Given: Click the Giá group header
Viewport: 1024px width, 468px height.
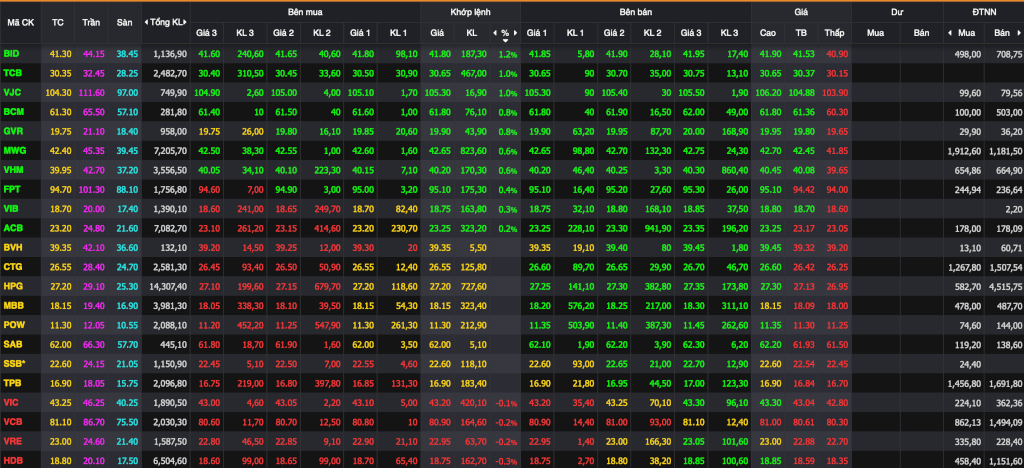Looking at the screenshot, I should click(x=801, y=12).
